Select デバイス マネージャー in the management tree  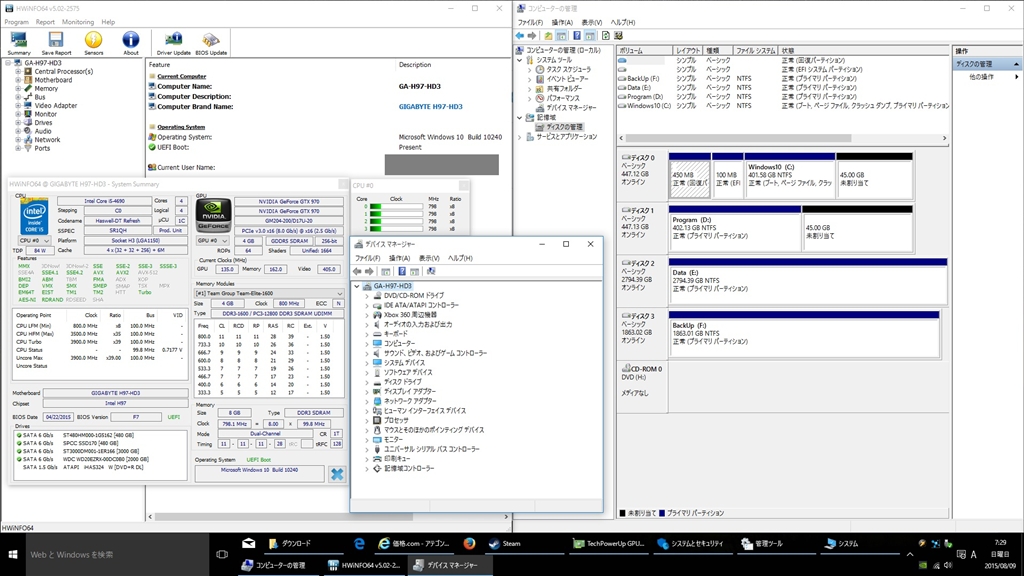point(571,107)
